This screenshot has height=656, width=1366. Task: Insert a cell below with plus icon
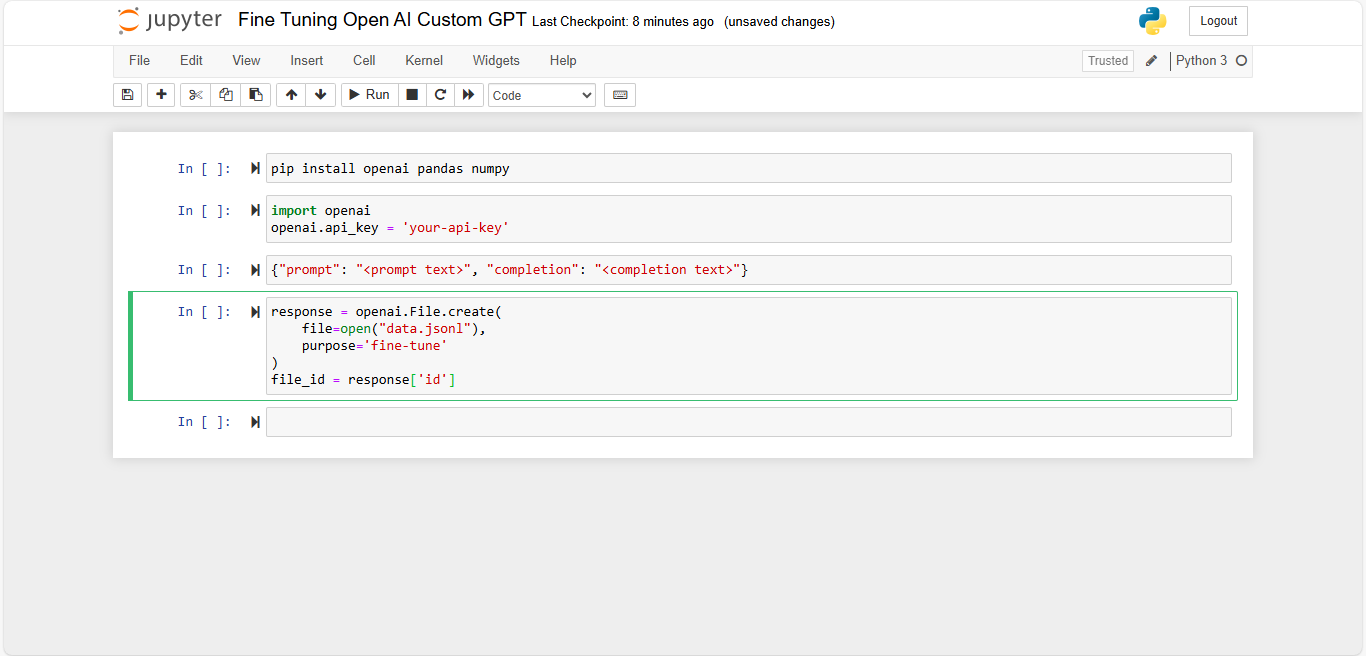161,95
